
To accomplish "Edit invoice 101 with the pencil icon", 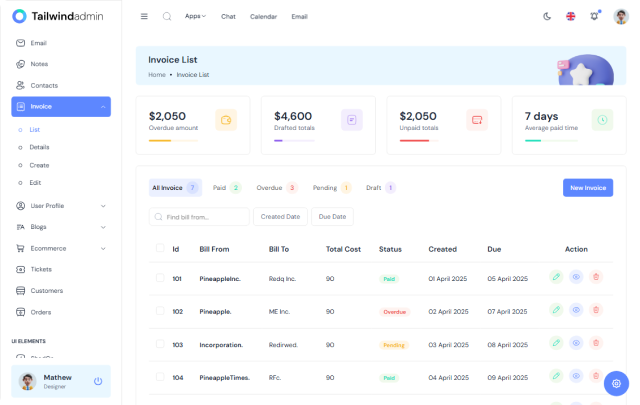I will point(556,277).
